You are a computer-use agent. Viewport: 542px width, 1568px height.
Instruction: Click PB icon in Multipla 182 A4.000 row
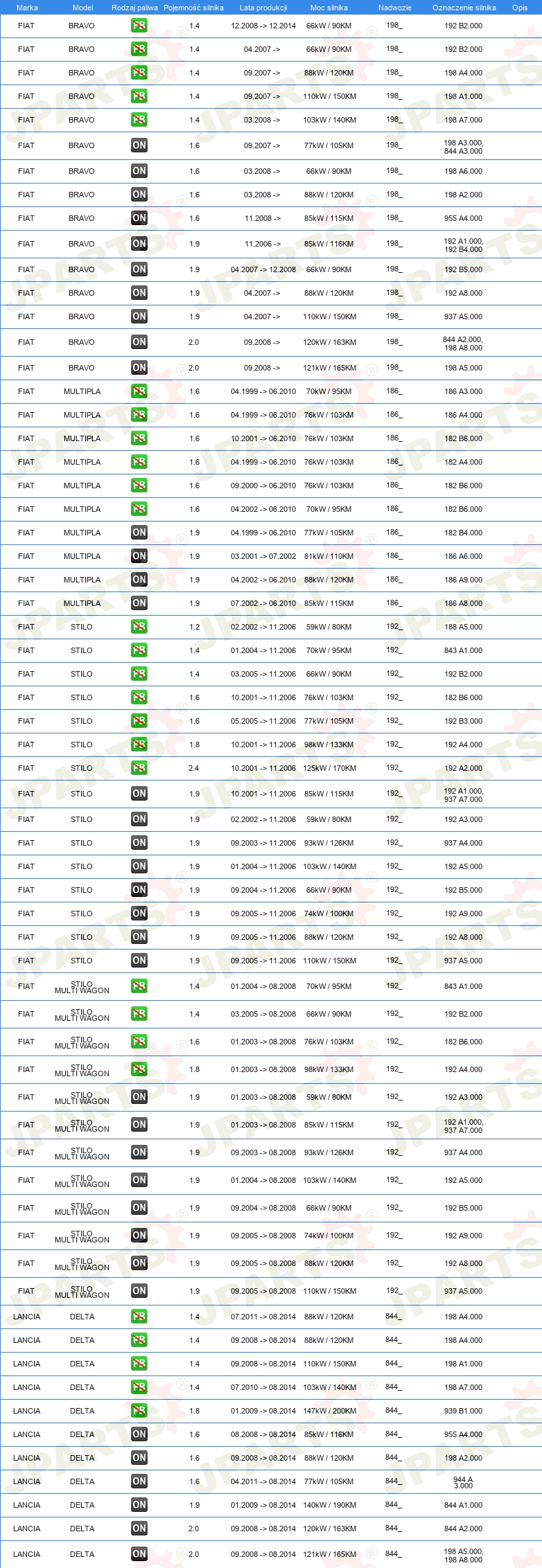(x=139, y=462)
